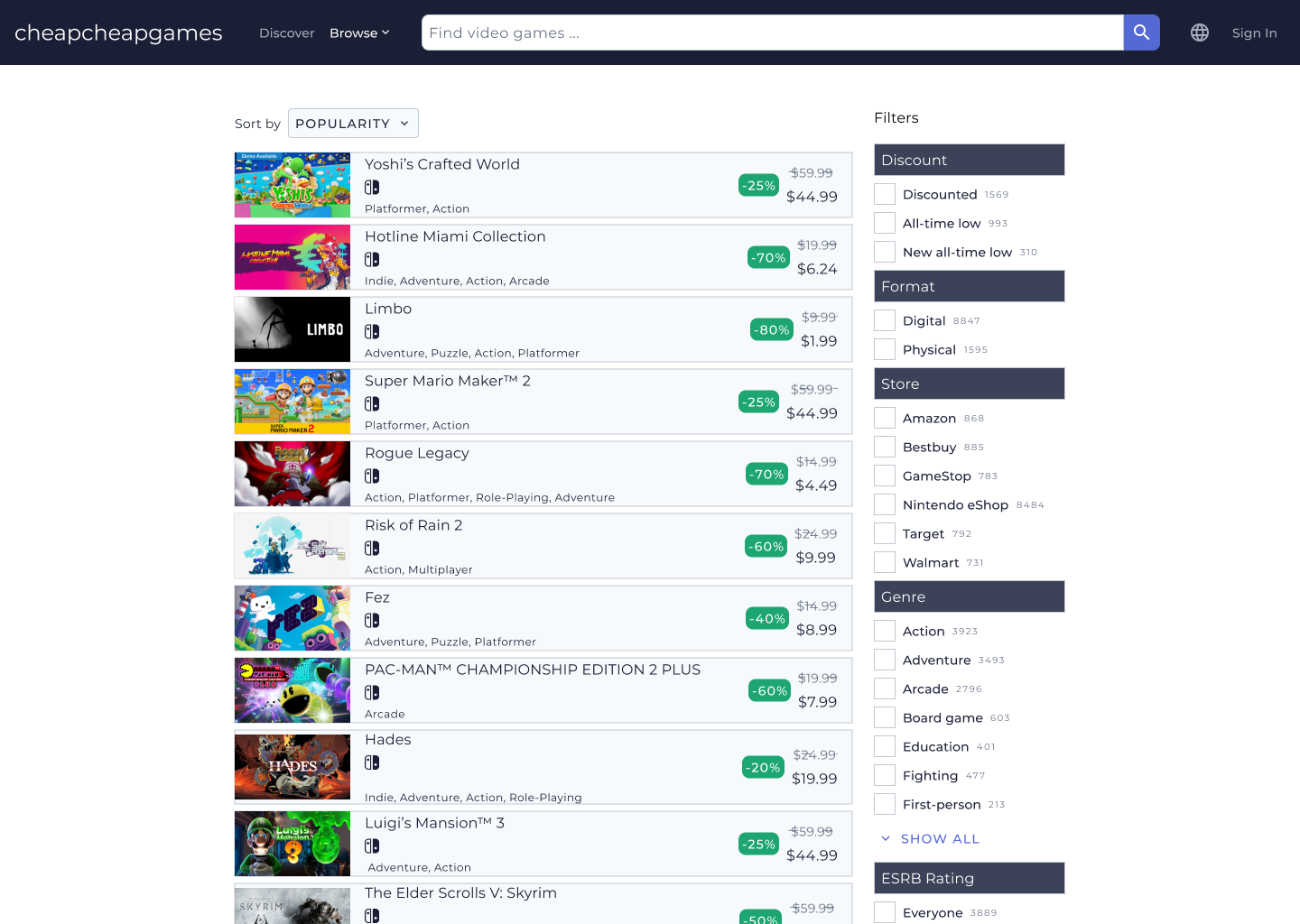Open the globe language selector icon
Viewport: 1300px width, 924px height.
pyautogui.click(x=1199, y=32)
